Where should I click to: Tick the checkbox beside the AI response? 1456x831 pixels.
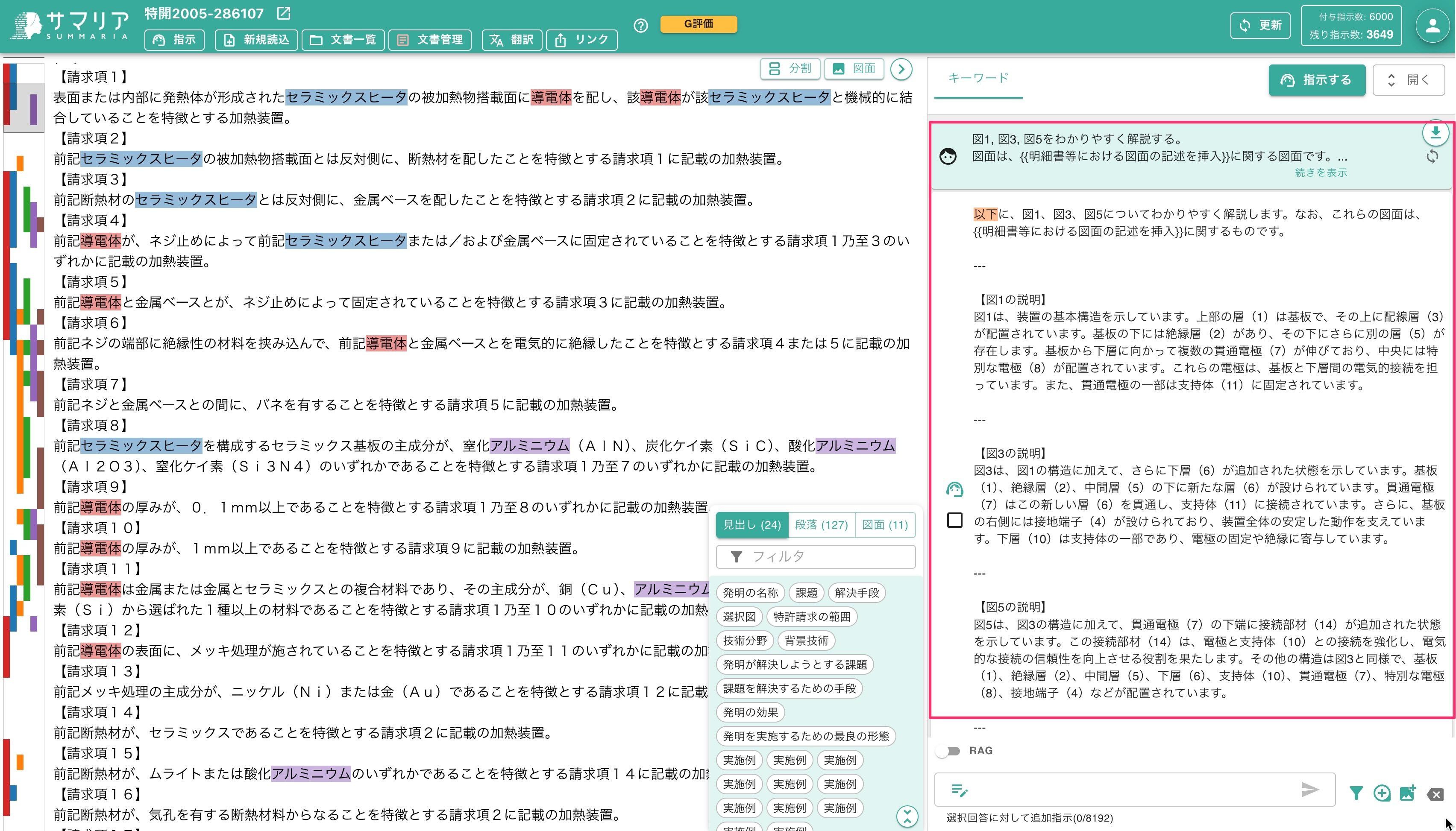pos(954,520)
